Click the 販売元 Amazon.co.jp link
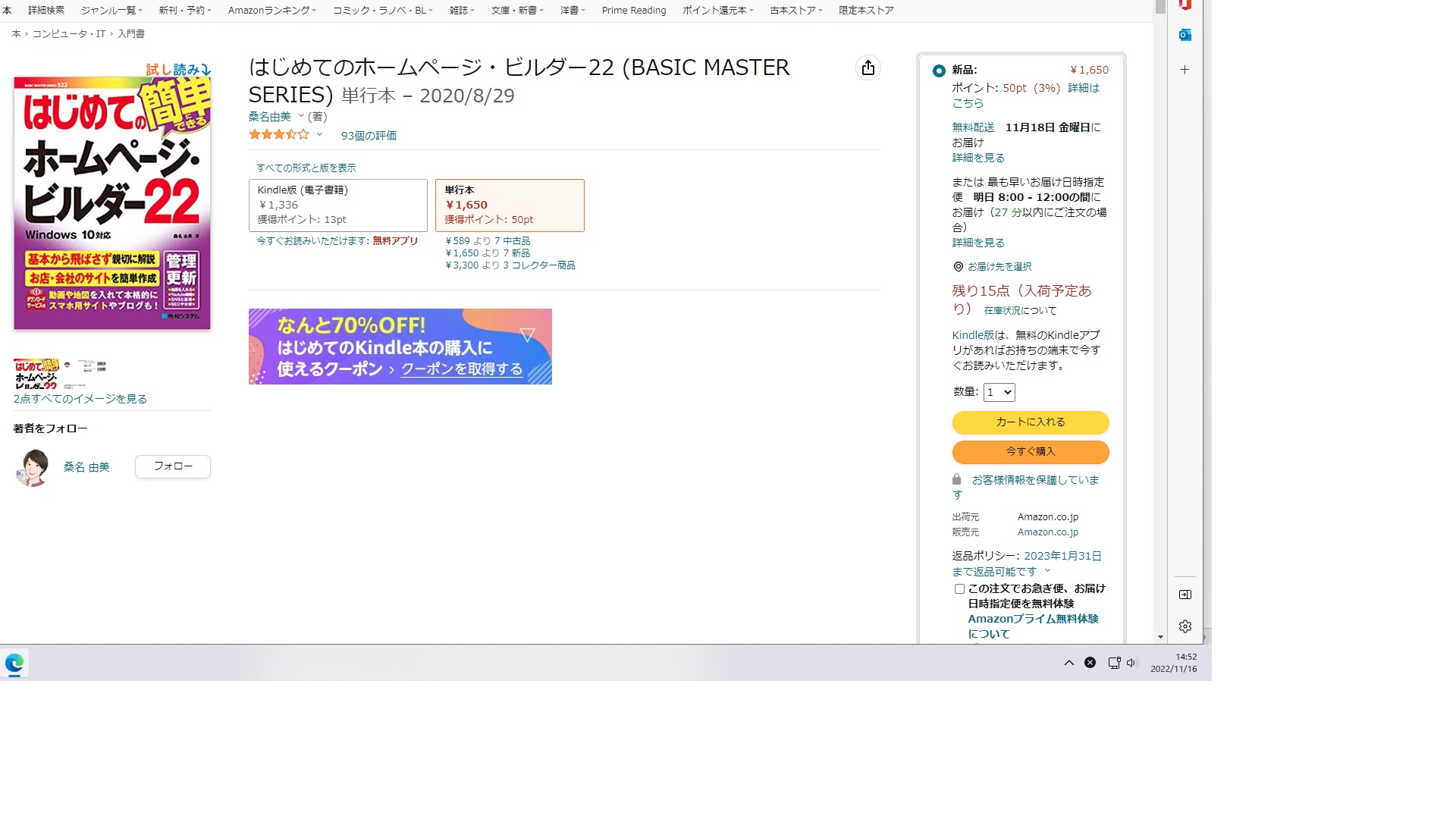The image size is (1456, 819). [x=1047, y=532]
